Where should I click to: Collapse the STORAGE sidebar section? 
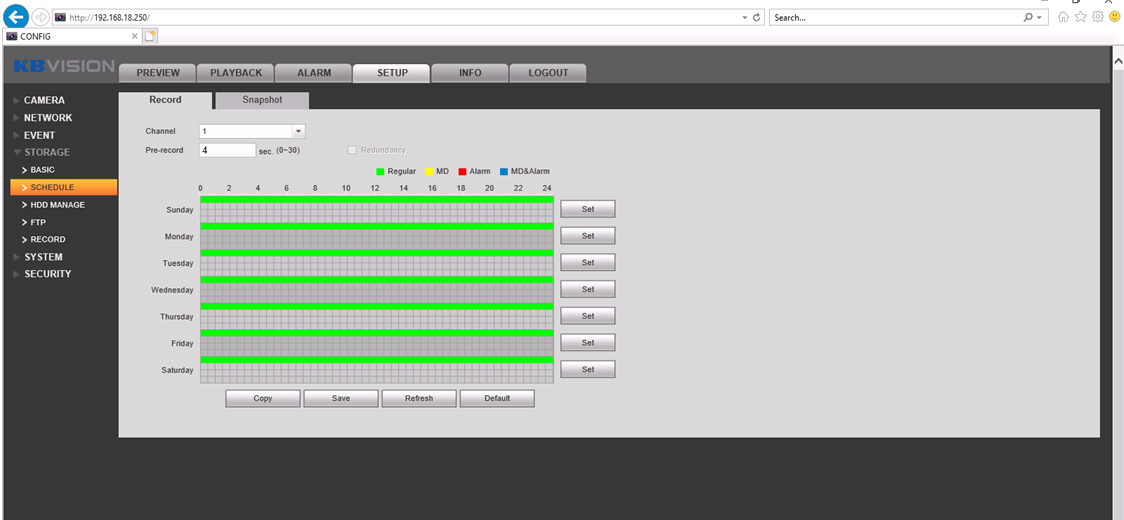point(46,152)
